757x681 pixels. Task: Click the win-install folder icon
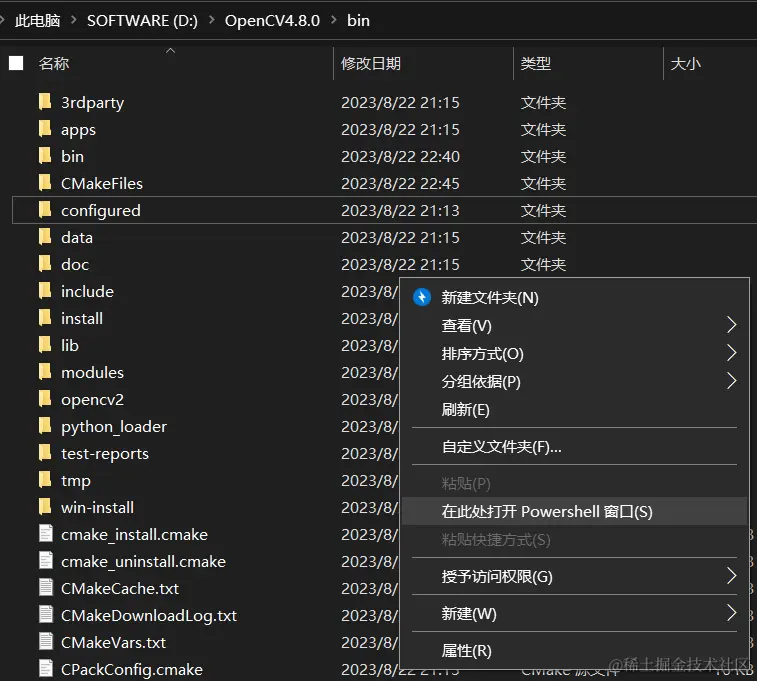[45, 507]
